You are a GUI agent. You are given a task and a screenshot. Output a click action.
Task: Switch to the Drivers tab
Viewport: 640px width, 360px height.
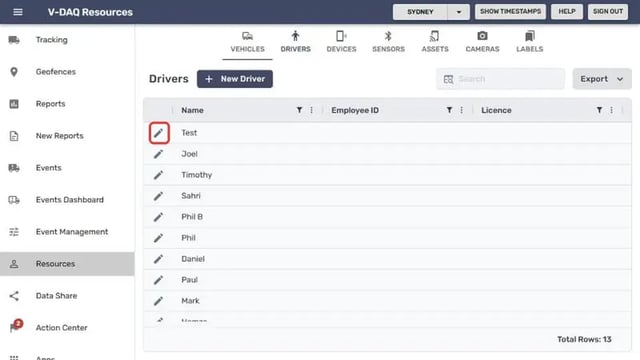[x=296, y=42]
